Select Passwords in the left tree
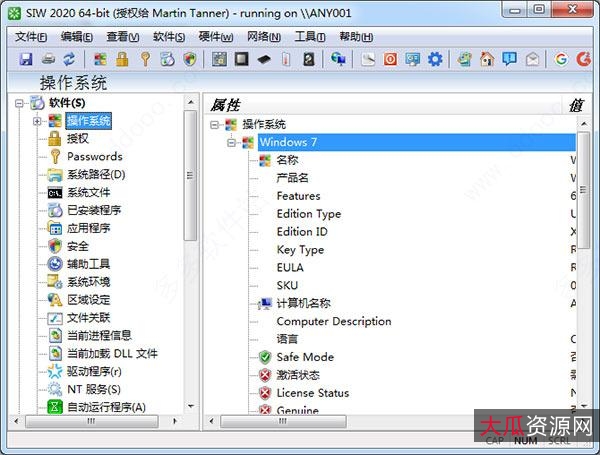 [95, 157]
